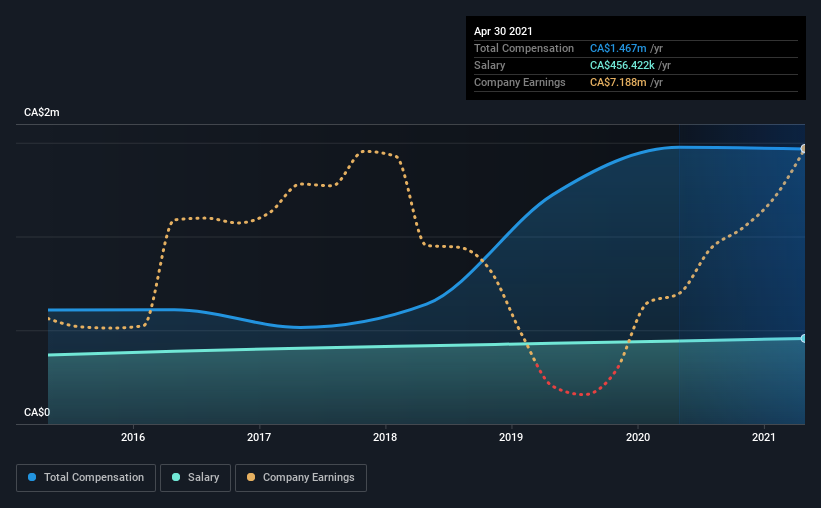This screenshot has height=508, width=821.
Task: Click the Salary line endpoint marker at 2021
Action: [804, 339]
